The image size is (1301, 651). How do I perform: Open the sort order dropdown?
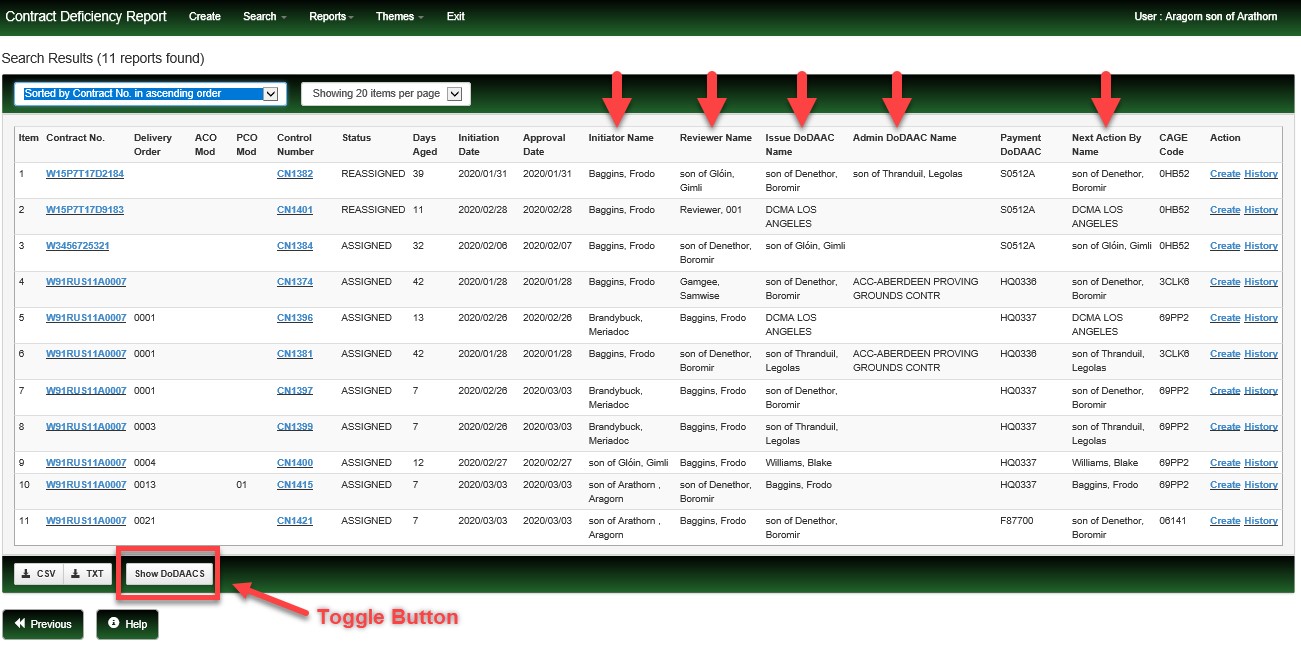click(x=150, y=94)
